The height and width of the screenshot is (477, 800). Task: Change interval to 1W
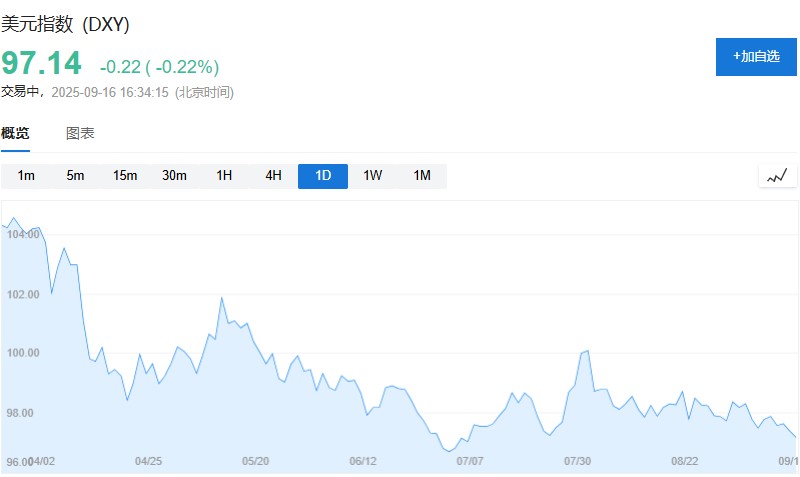pos(372,176)
